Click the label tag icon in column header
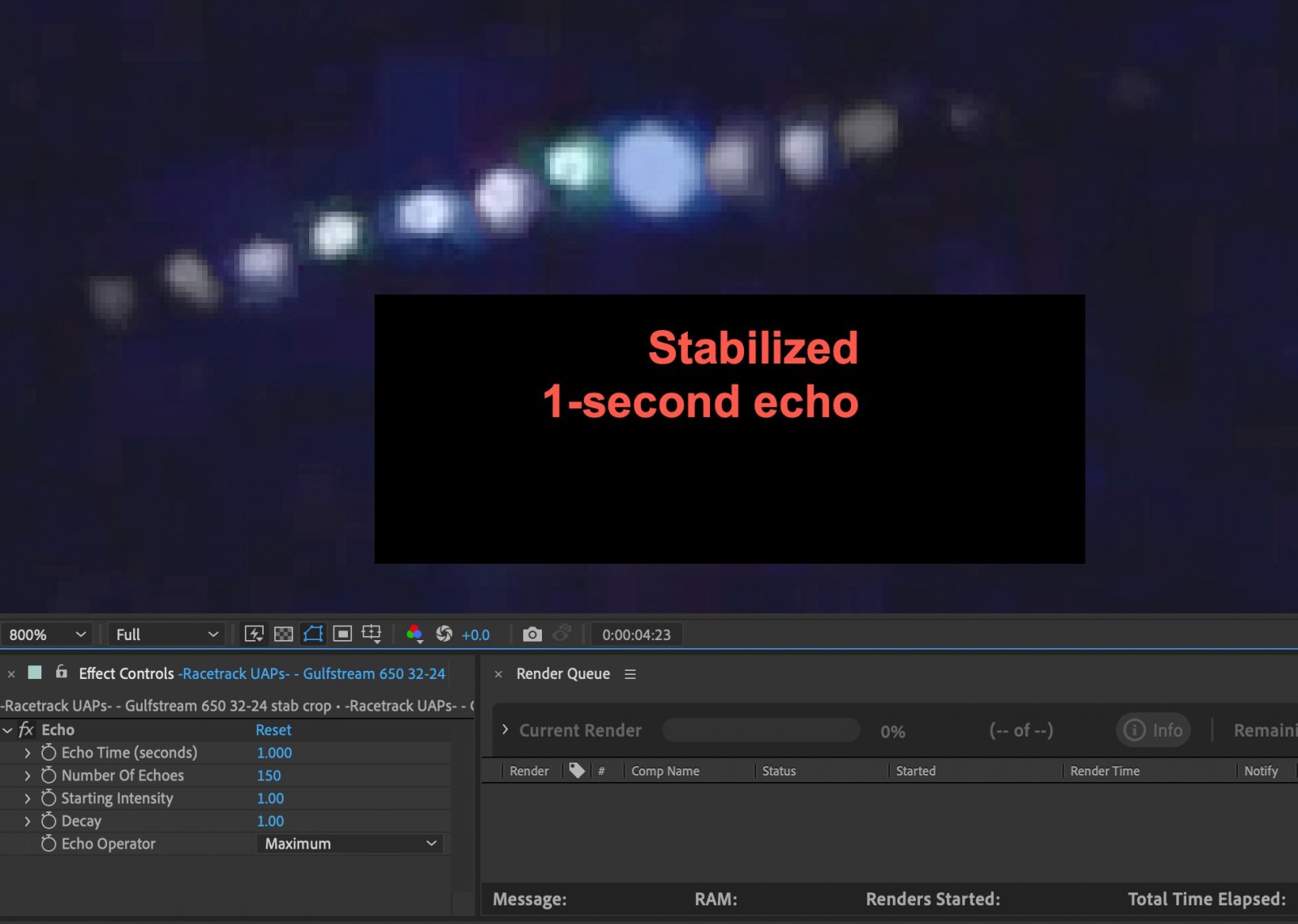This screenshot has height=924, width=1298. 577,771
